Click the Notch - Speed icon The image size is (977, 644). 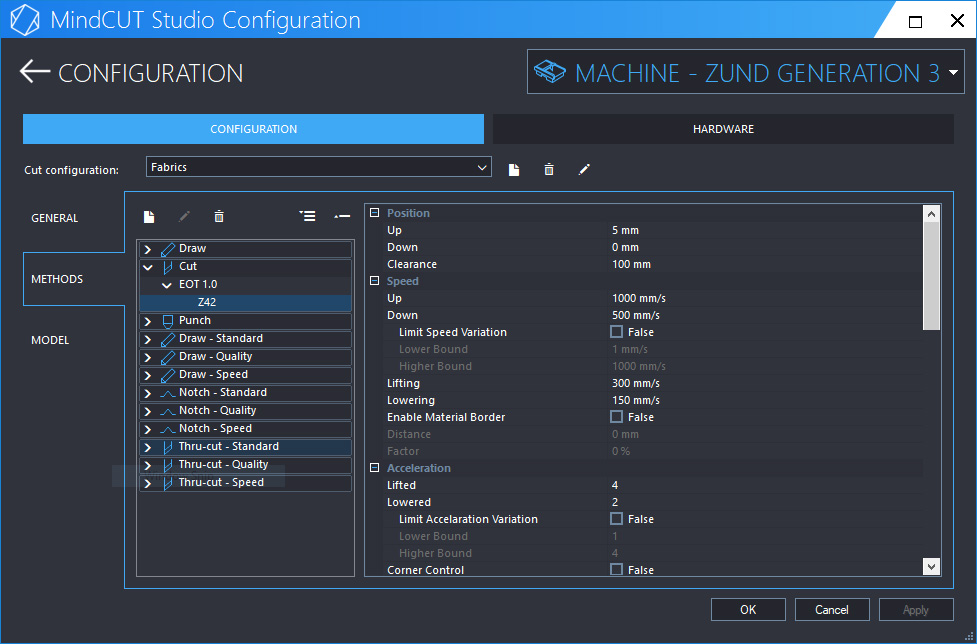click(168, 430)
